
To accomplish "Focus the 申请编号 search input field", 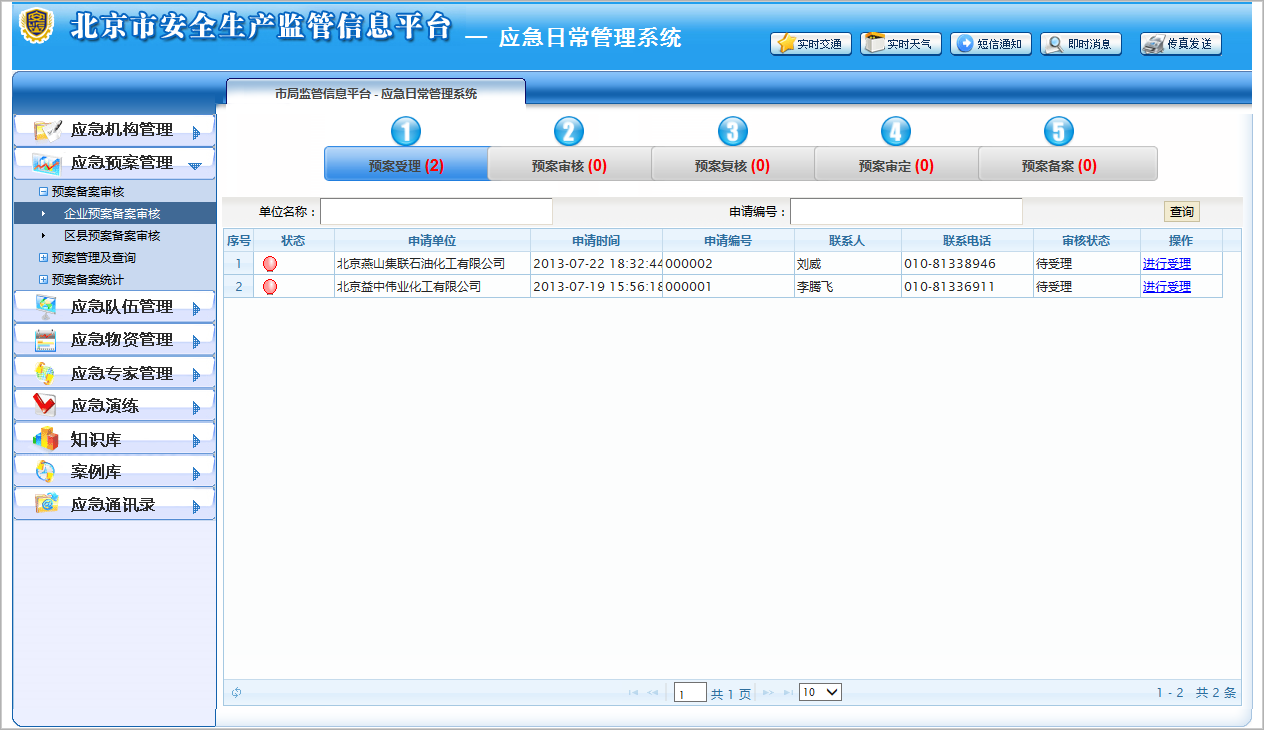I will pyautogui.click(x=906, y=212).
